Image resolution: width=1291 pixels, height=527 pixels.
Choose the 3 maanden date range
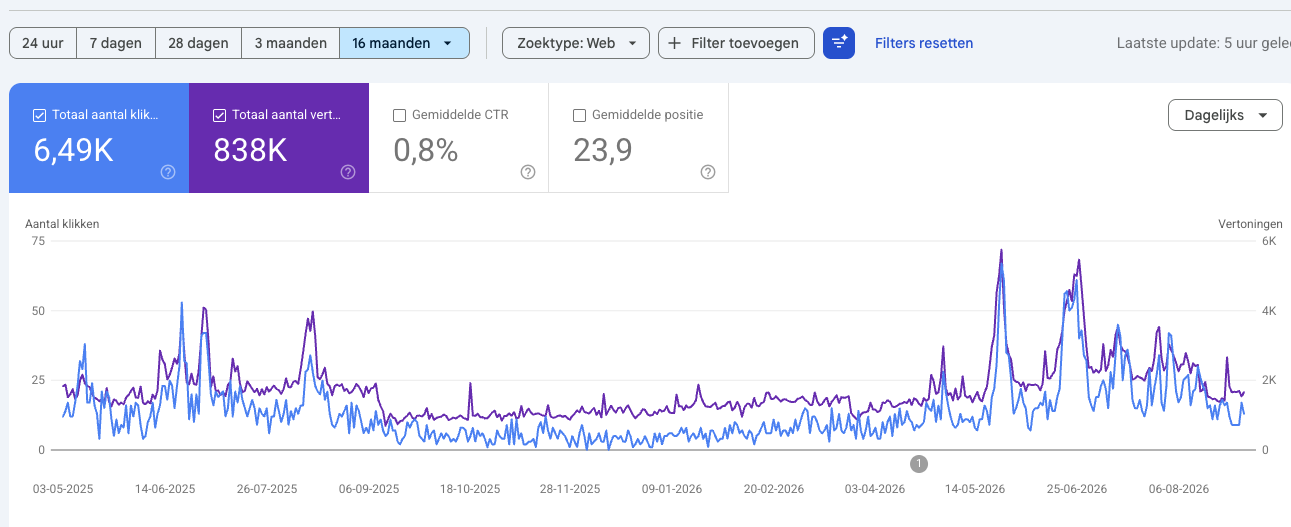291,43
